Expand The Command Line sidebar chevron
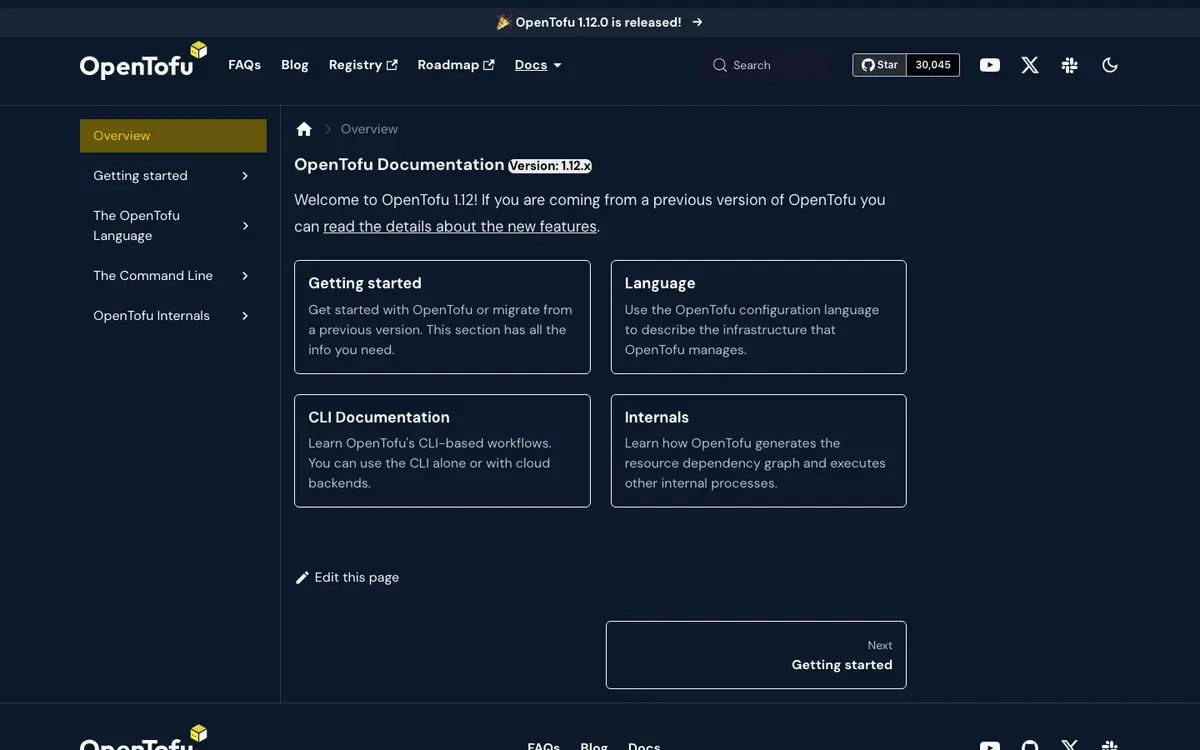 pyautogui.click(x=245, y=276)
